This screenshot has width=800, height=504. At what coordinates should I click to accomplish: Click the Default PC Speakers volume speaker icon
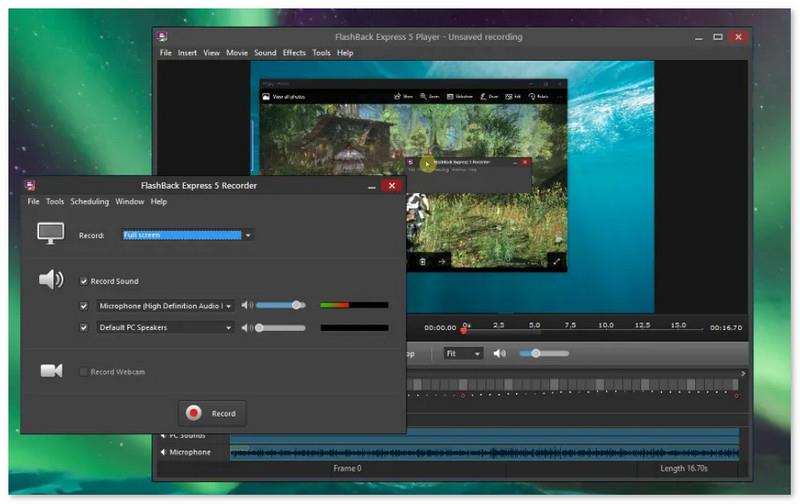[247, 327]
